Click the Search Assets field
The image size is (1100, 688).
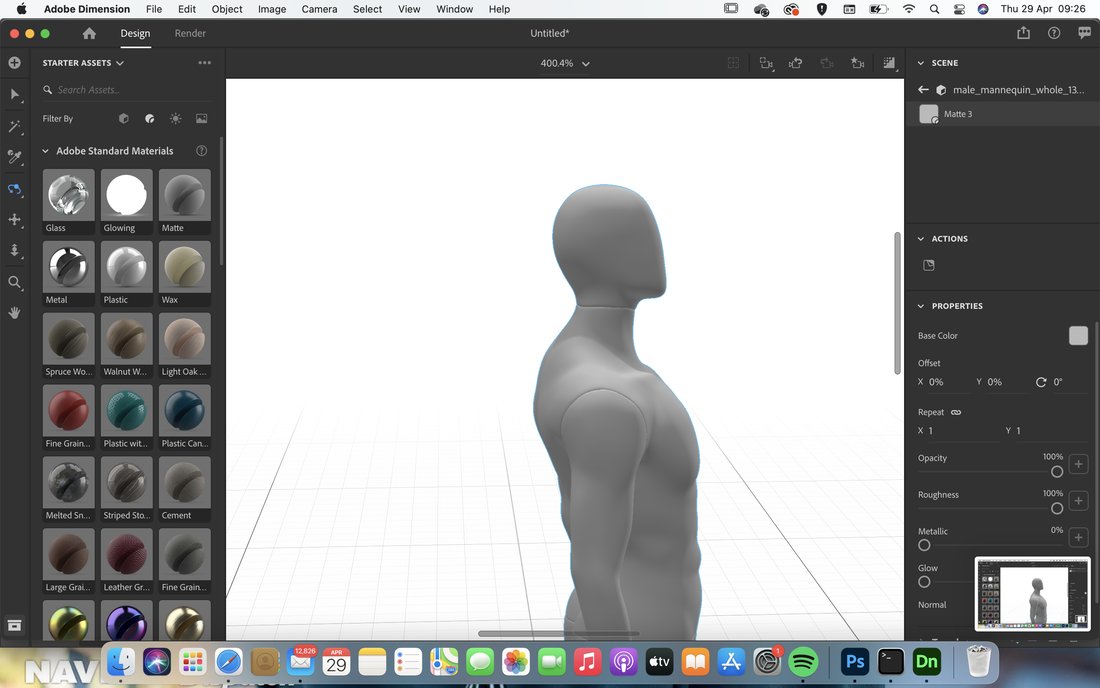click(126, 90)
